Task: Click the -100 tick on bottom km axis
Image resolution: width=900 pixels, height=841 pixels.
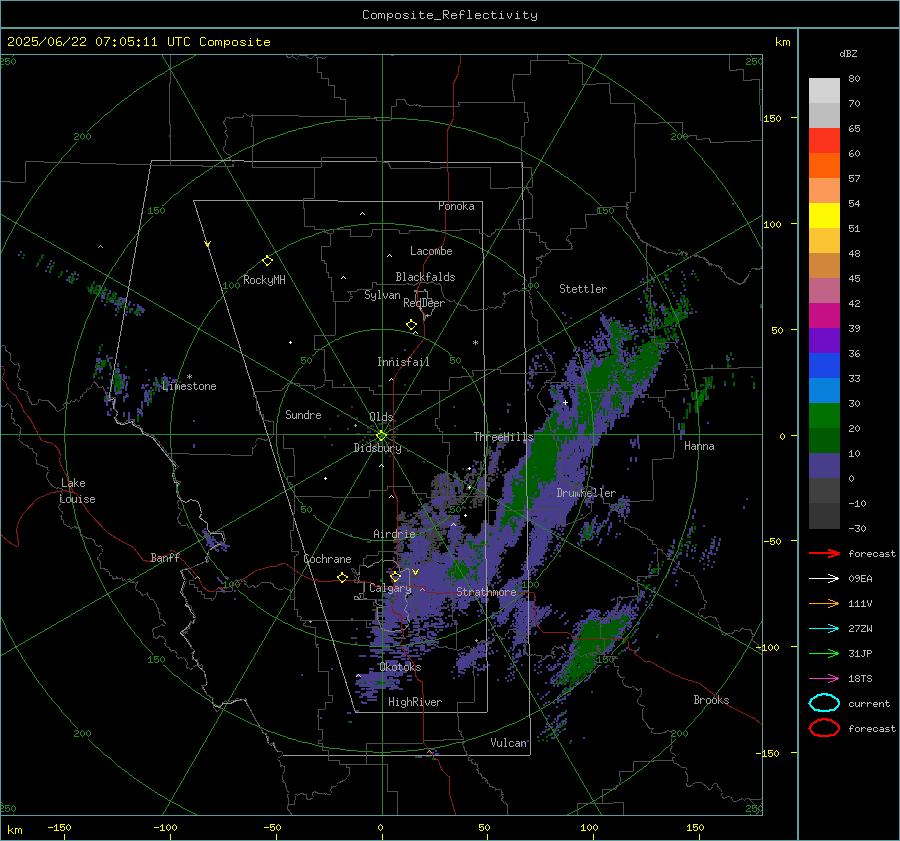Action: (165, 828)
